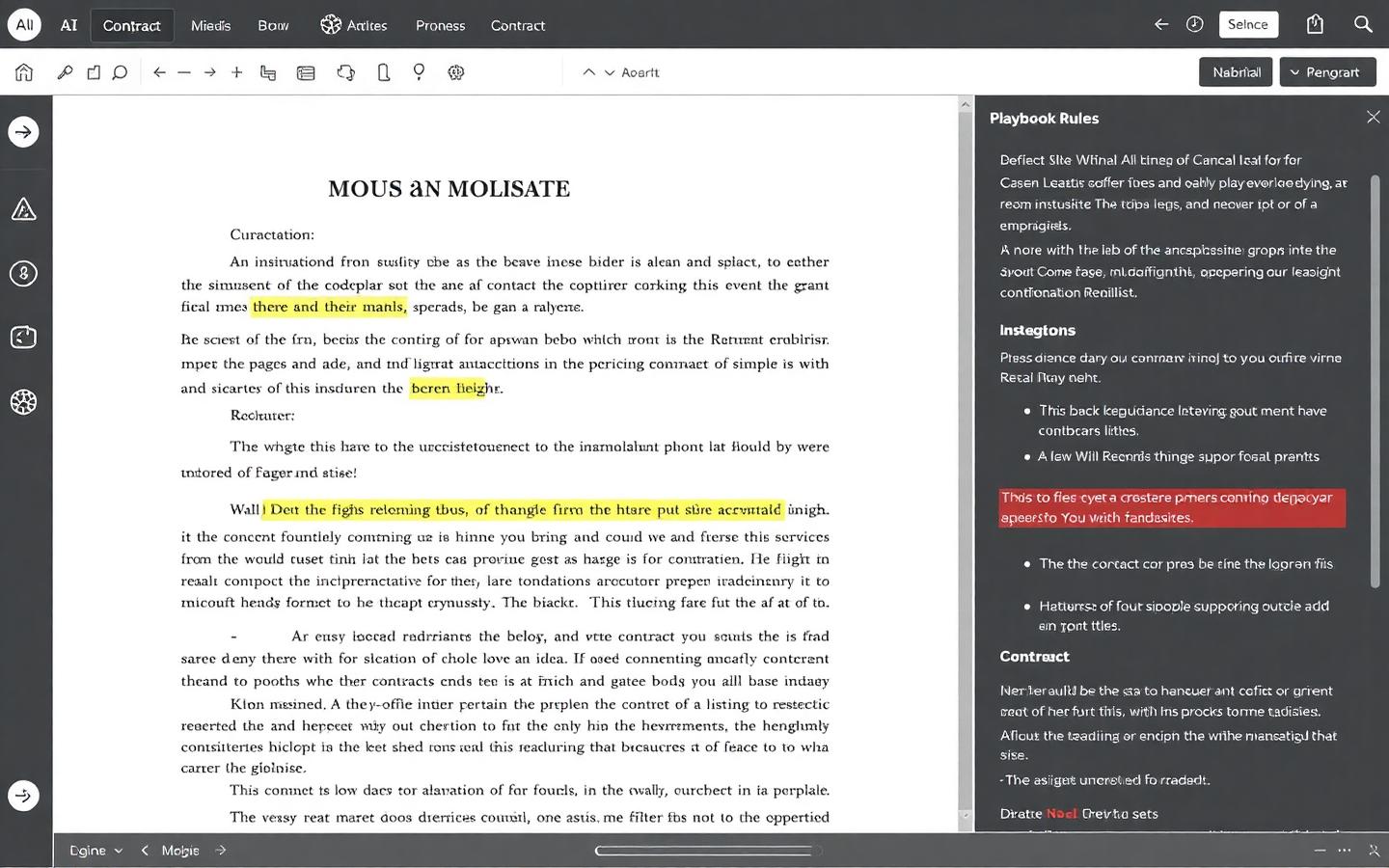Open search with the magnifier icon
The image size is (1389, 868).
(x=1363, y=24)
